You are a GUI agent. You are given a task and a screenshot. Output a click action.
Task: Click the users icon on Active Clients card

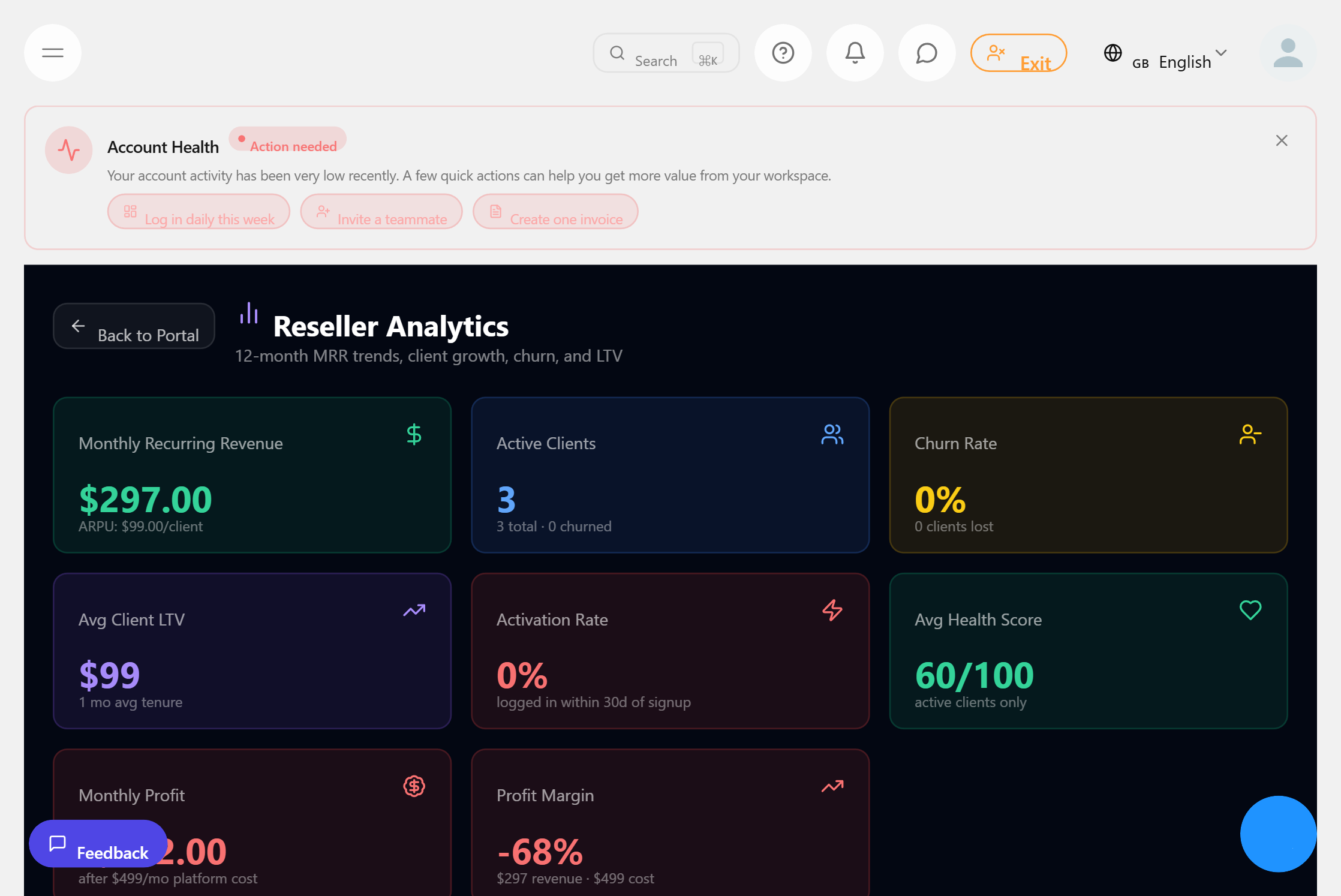pyautogui.click(x=832, y=434)
